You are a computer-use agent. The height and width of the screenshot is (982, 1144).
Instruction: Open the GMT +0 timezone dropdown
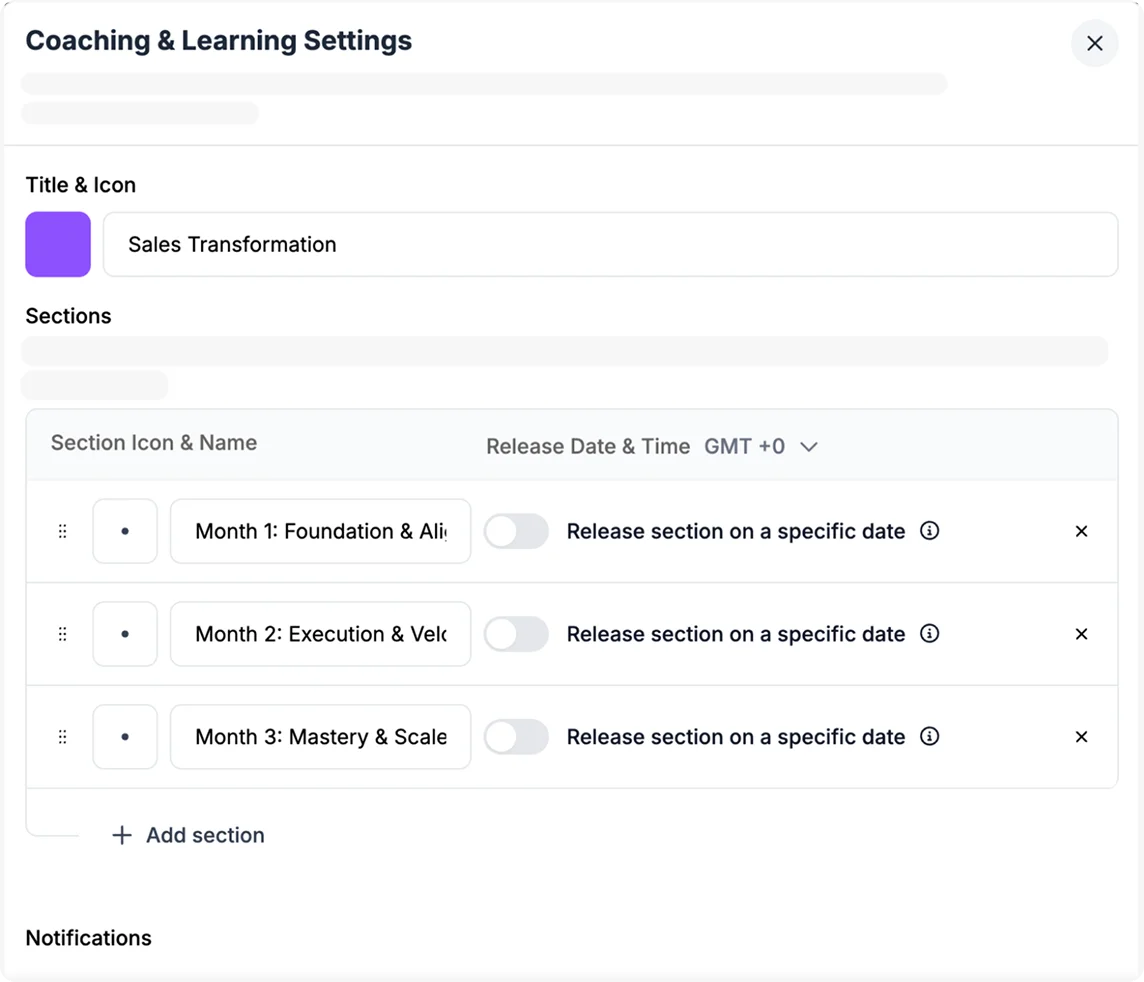pyautogui.click(x=762, y=446)
